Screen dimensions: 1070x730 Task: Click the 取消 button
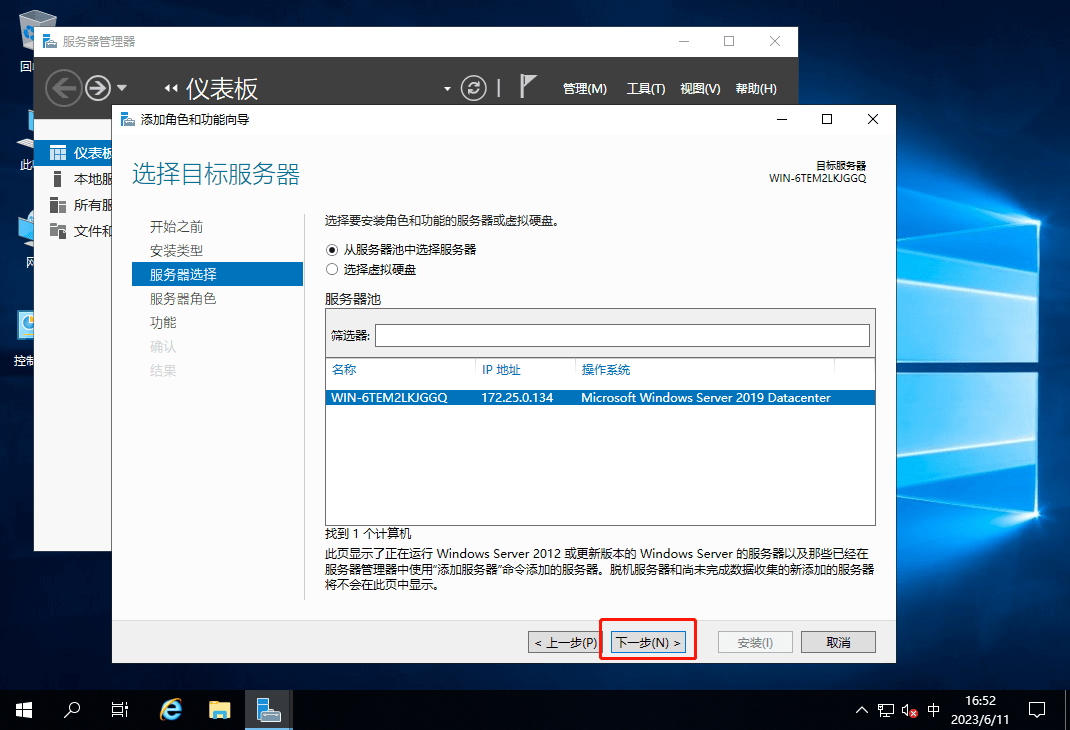pyautogui.click(x=838, y=642)
